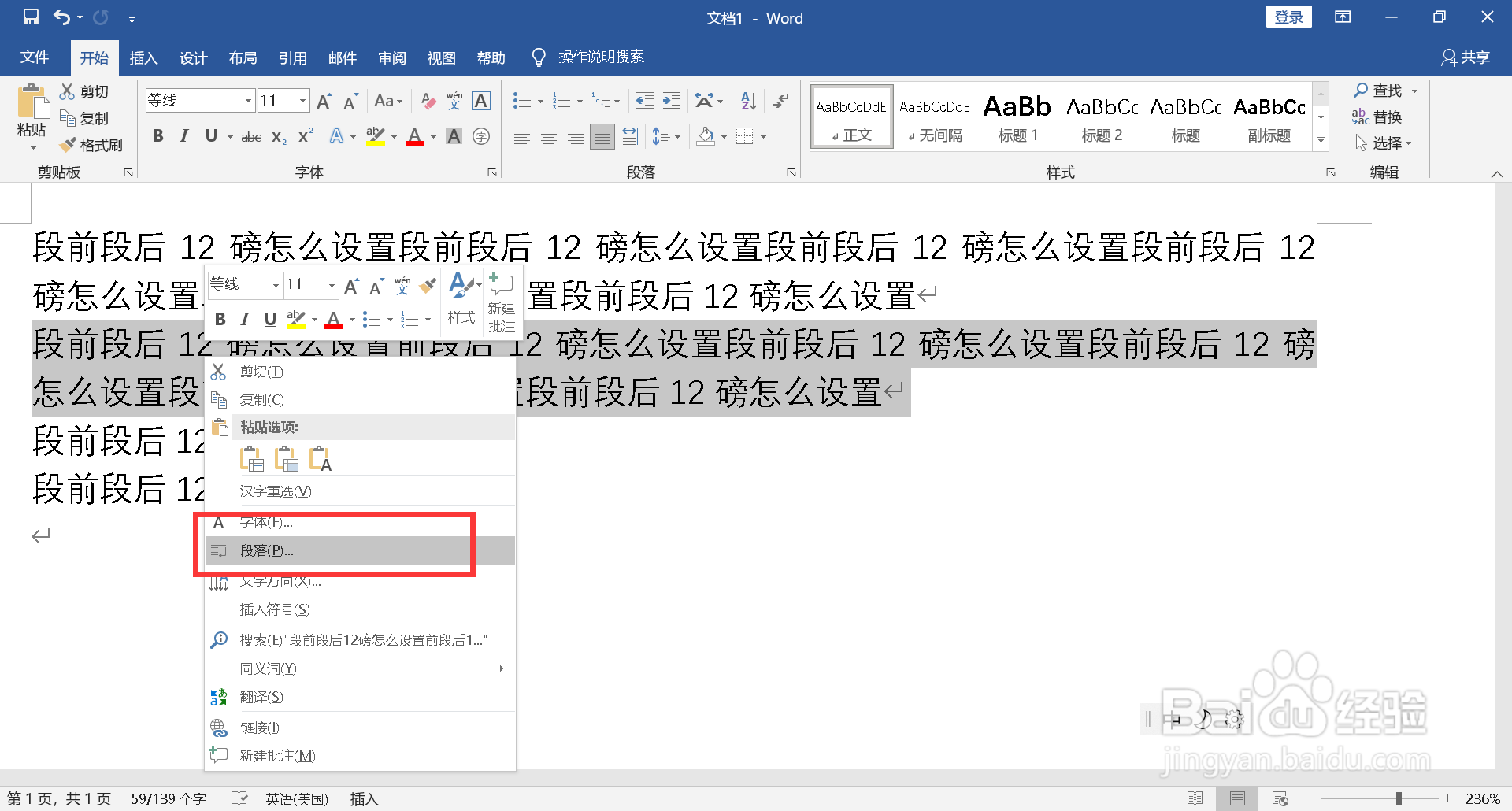Click the Center alignment icon in ribbon
This screenshot has height=811, width=1512.
click(549, 137)
